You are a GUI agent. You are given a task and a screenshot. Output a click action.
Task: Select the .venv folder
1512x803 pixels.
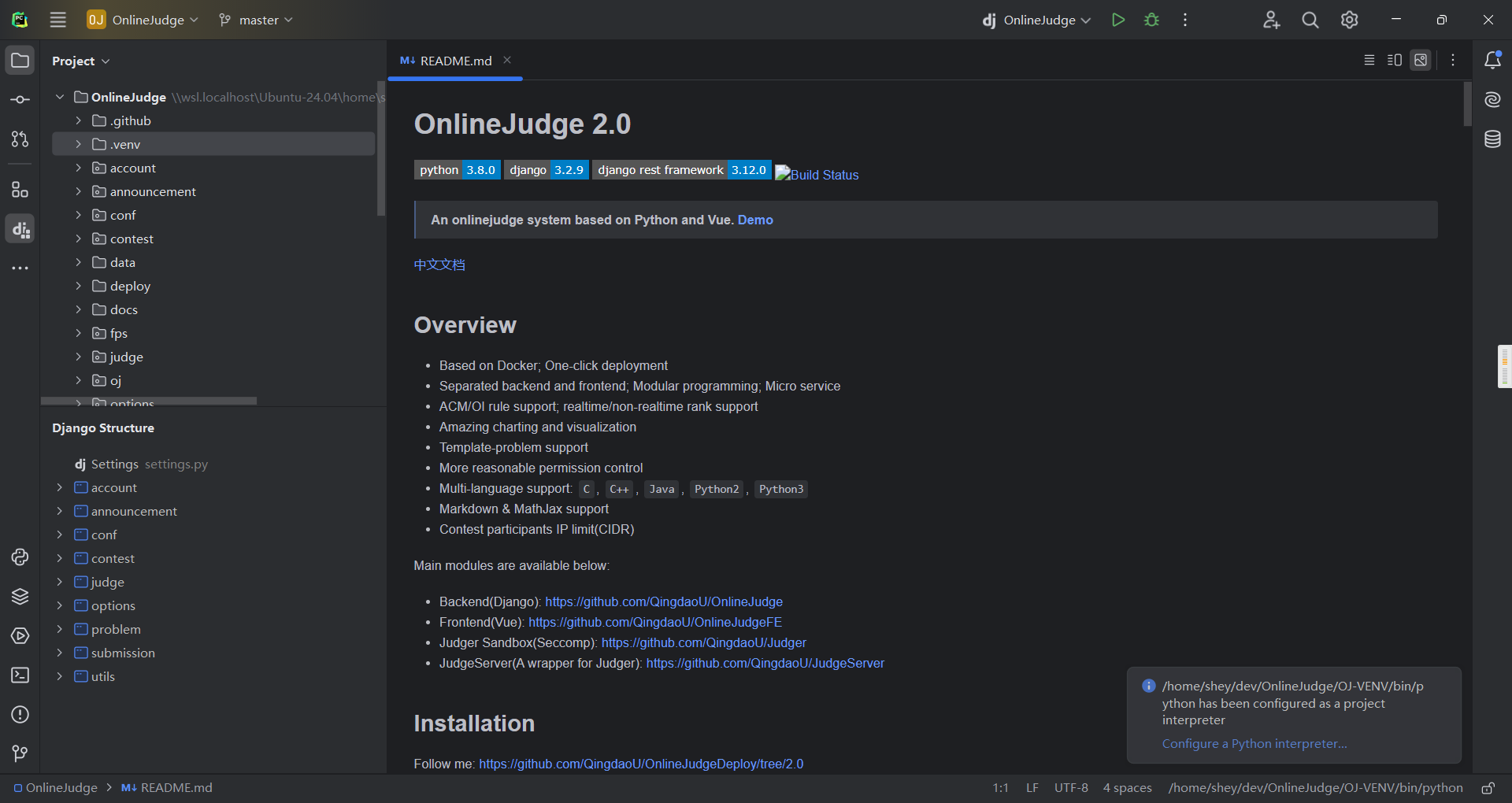[213, 144]
